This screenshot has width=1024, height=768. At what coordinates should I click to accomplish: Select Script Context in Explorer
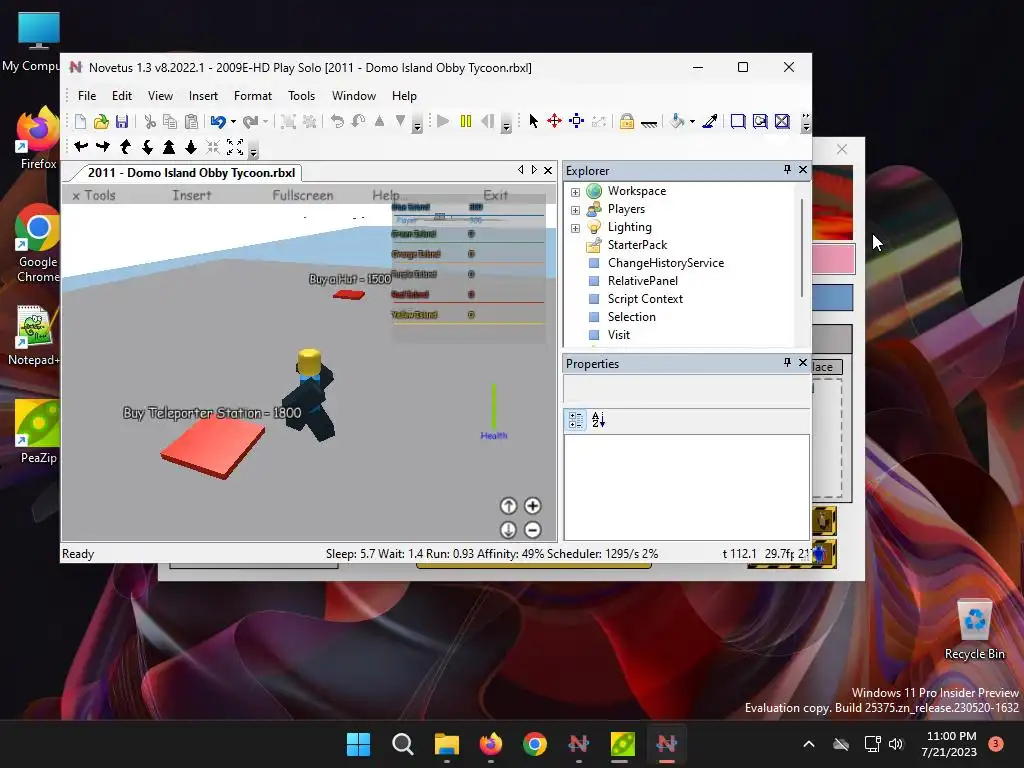point(645,298)
